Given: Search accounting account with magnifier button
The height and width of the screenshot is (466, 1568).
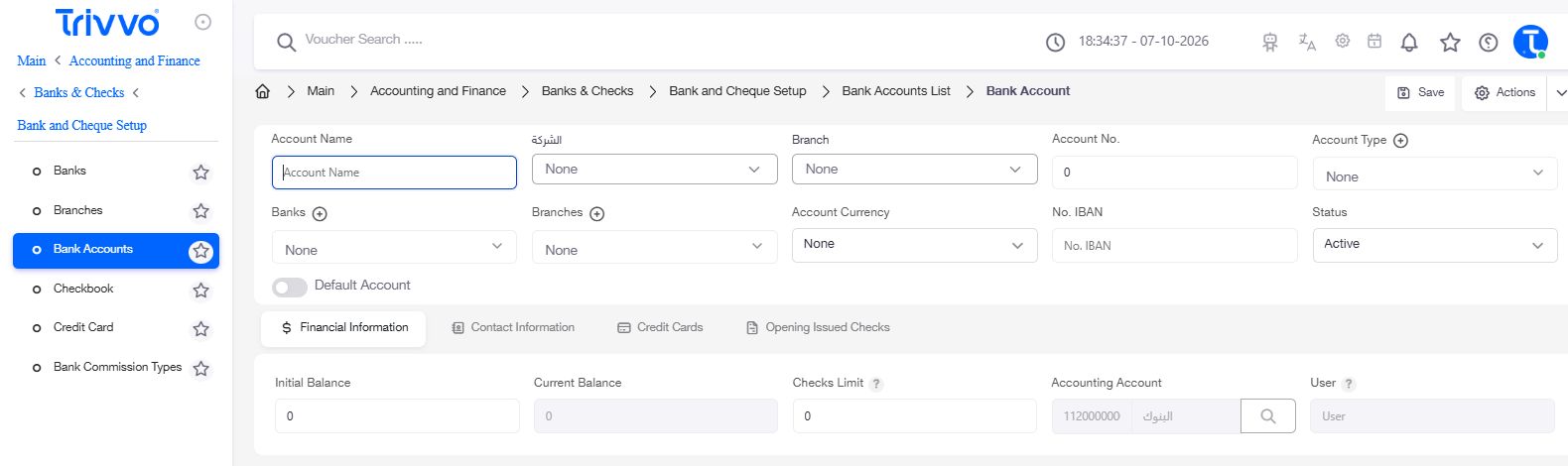Looking at the screenshot, I should [x=1268, y=416].
